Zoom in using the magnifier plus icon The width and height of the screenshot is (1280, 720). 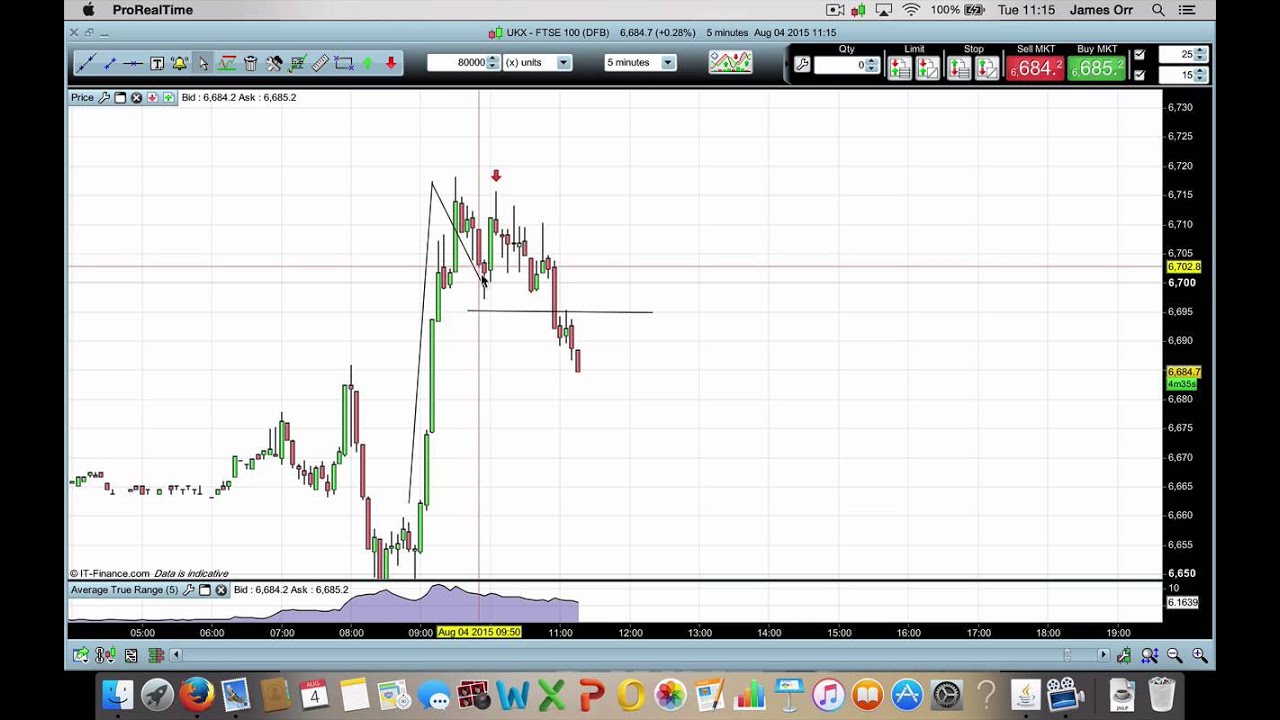(1199, 655)
